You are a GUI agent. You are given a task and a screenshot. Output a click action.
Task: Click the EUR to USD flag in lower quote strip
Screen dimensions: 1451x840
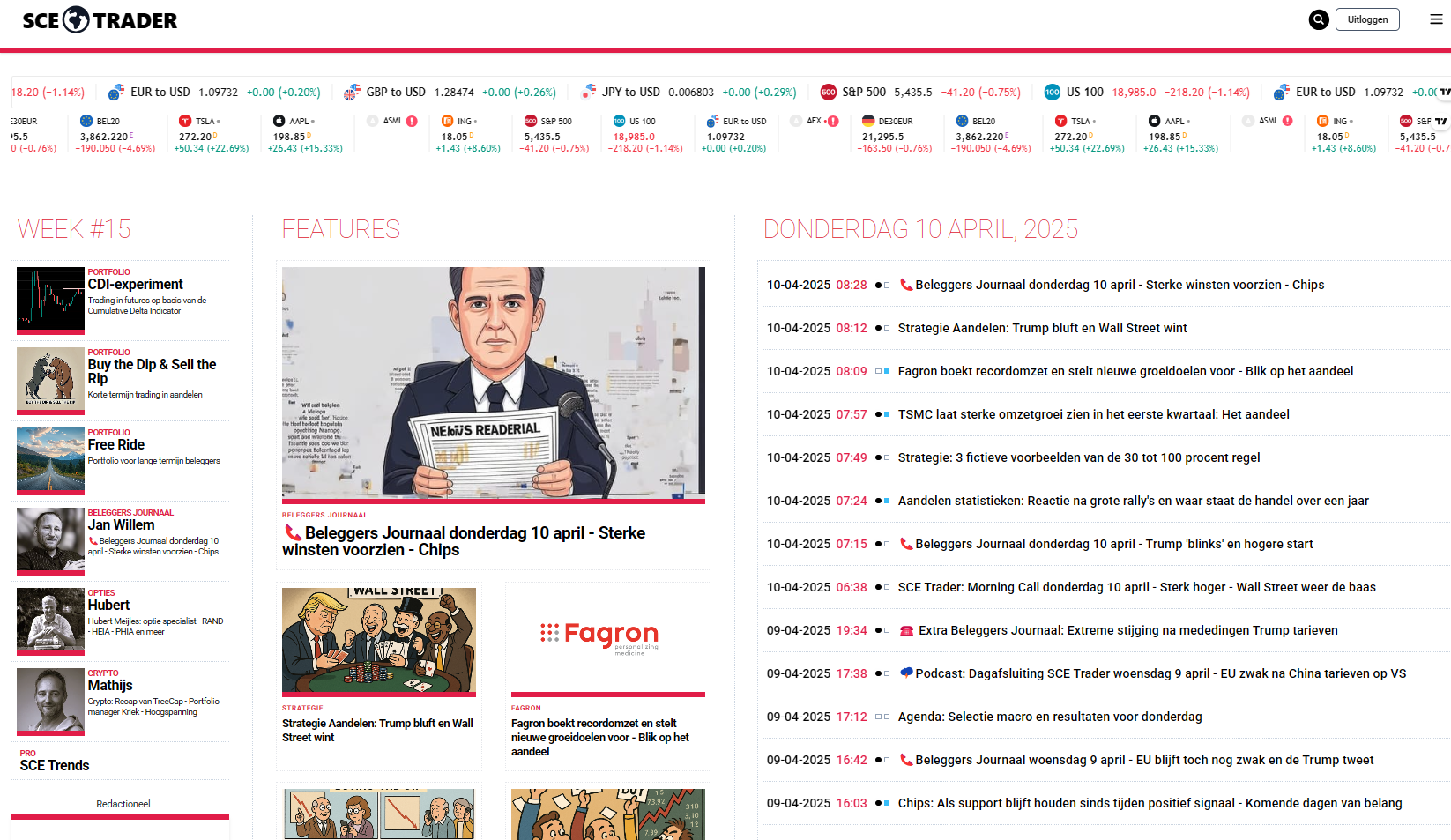712,121
